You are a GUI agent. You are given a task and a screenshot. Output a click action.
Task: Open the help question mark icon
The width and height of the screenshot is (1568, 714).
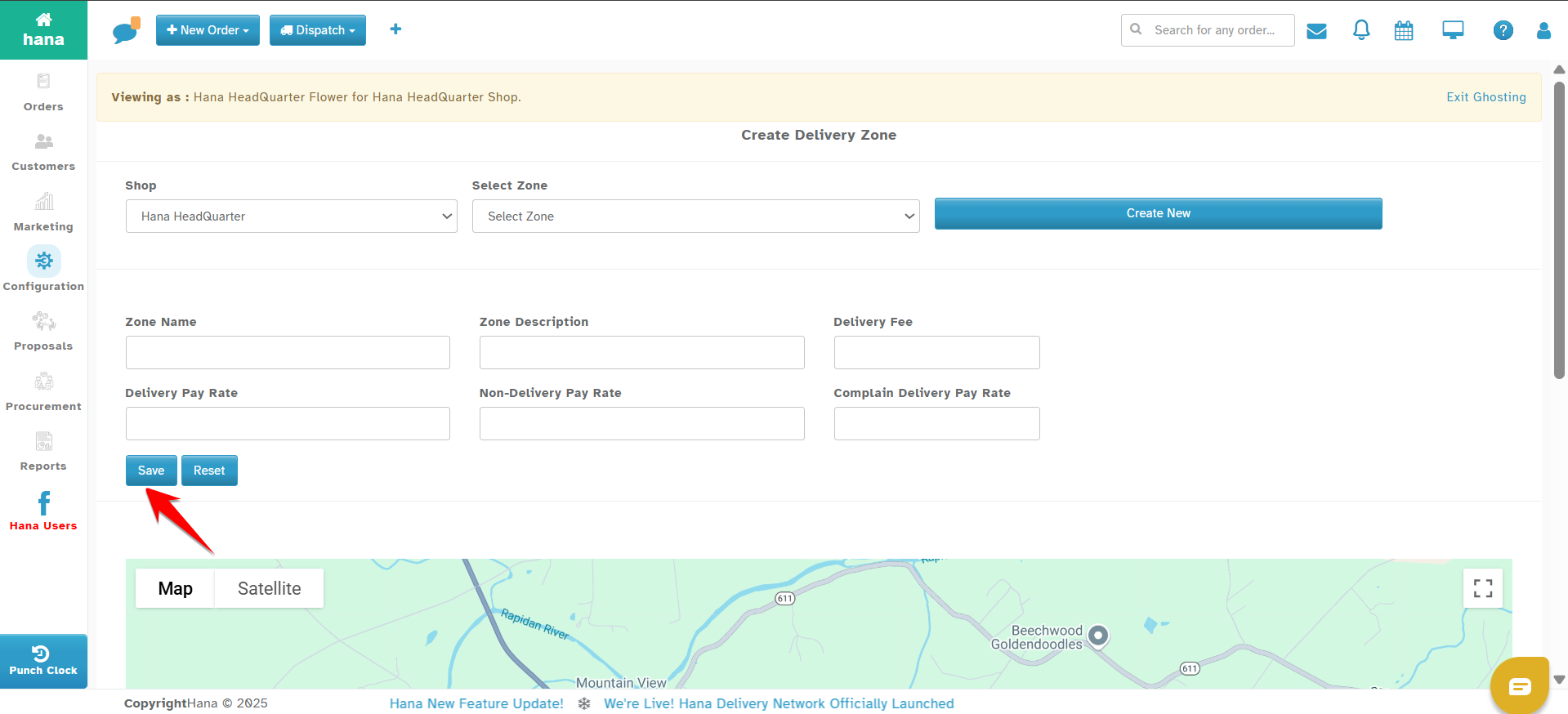click(x=1503, y=30)
